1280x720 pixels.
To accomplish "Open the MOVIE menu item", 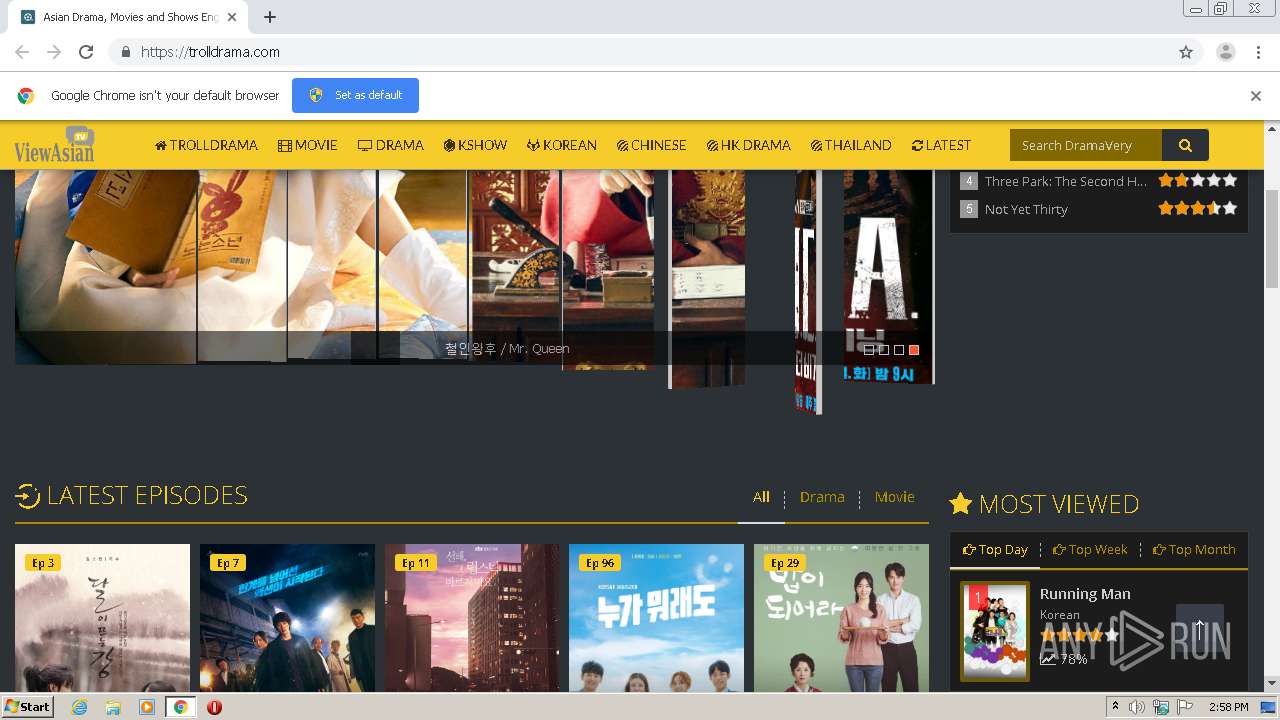I will pyautogui.click(x=307, y=145).
